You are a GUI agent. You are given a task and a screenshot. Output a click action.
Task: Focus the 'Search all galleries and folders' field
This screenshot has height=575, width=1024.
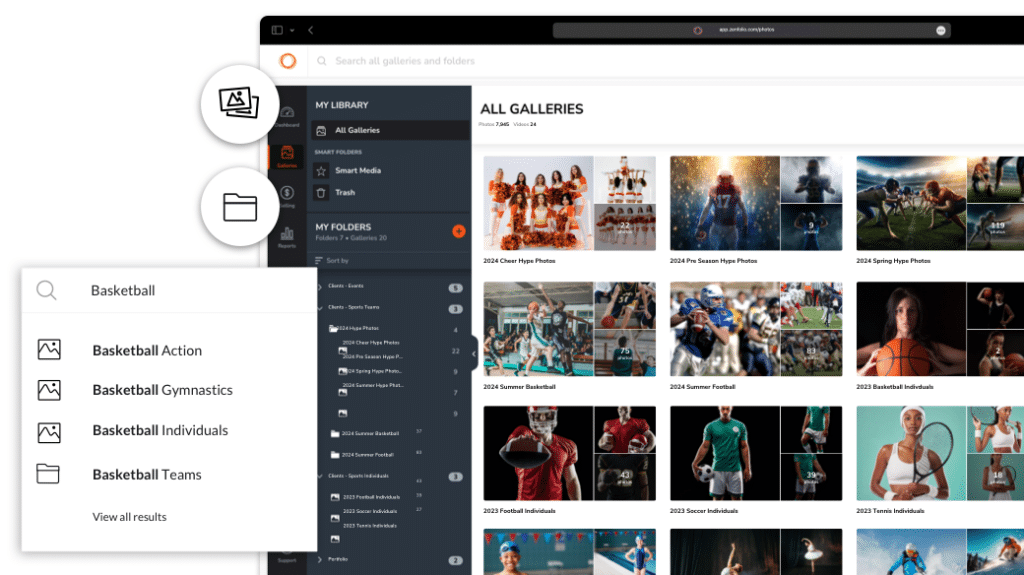point(405,61)
